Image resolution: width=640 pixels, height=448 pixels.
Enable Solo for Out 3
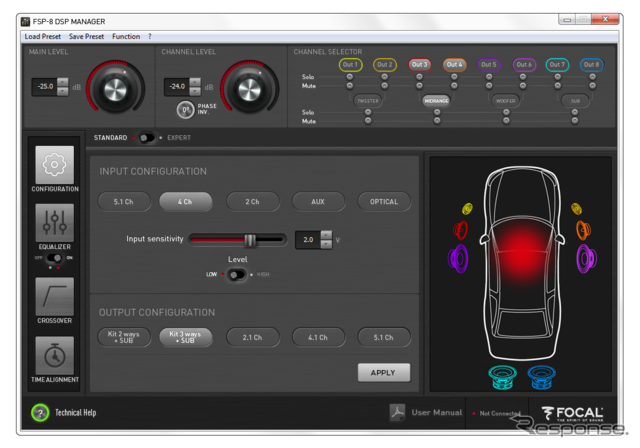pyautogui.click(x=419, y=77)
